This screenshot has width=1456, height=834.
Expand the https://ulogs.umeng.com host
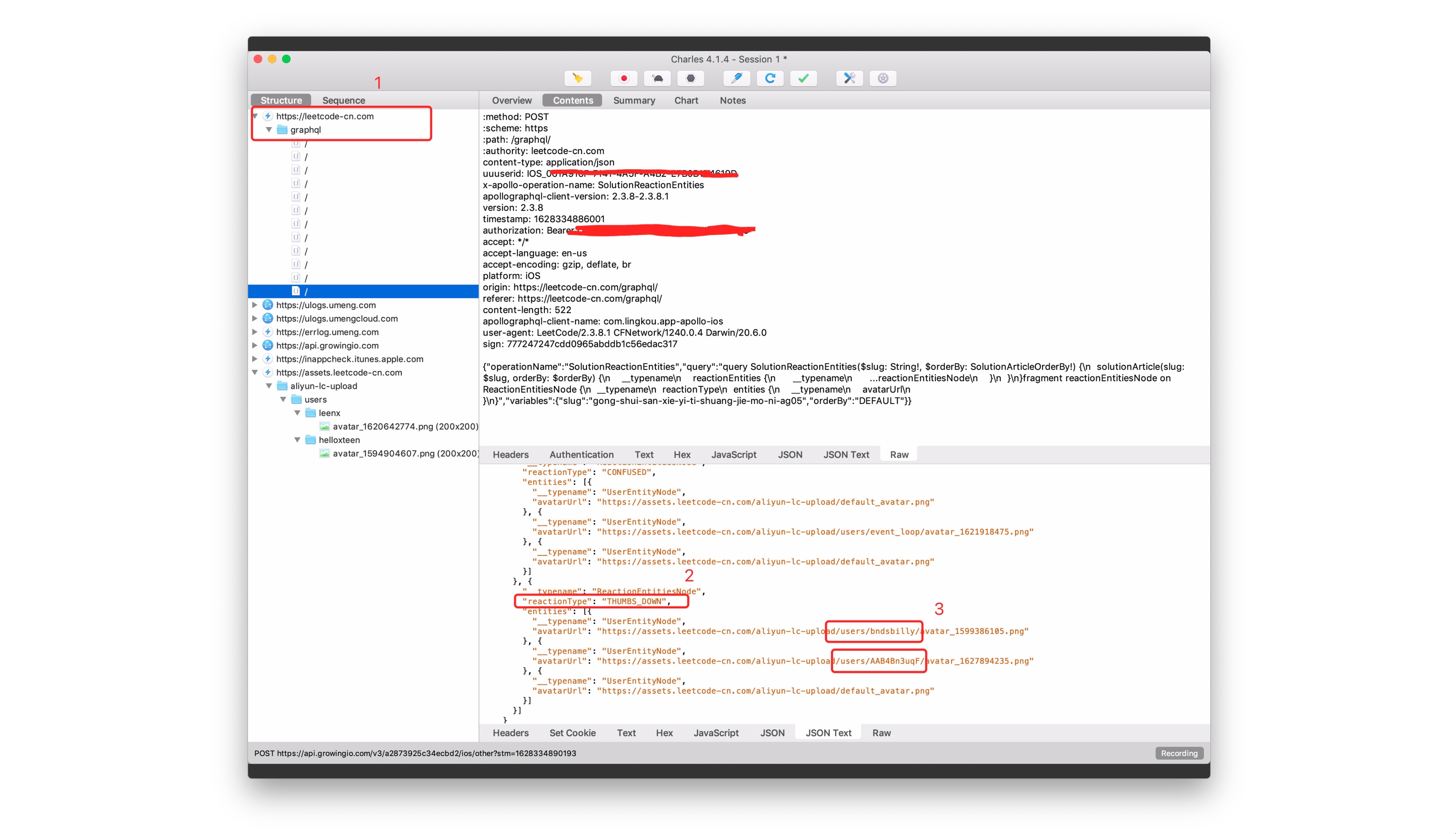tap(255, 305)
